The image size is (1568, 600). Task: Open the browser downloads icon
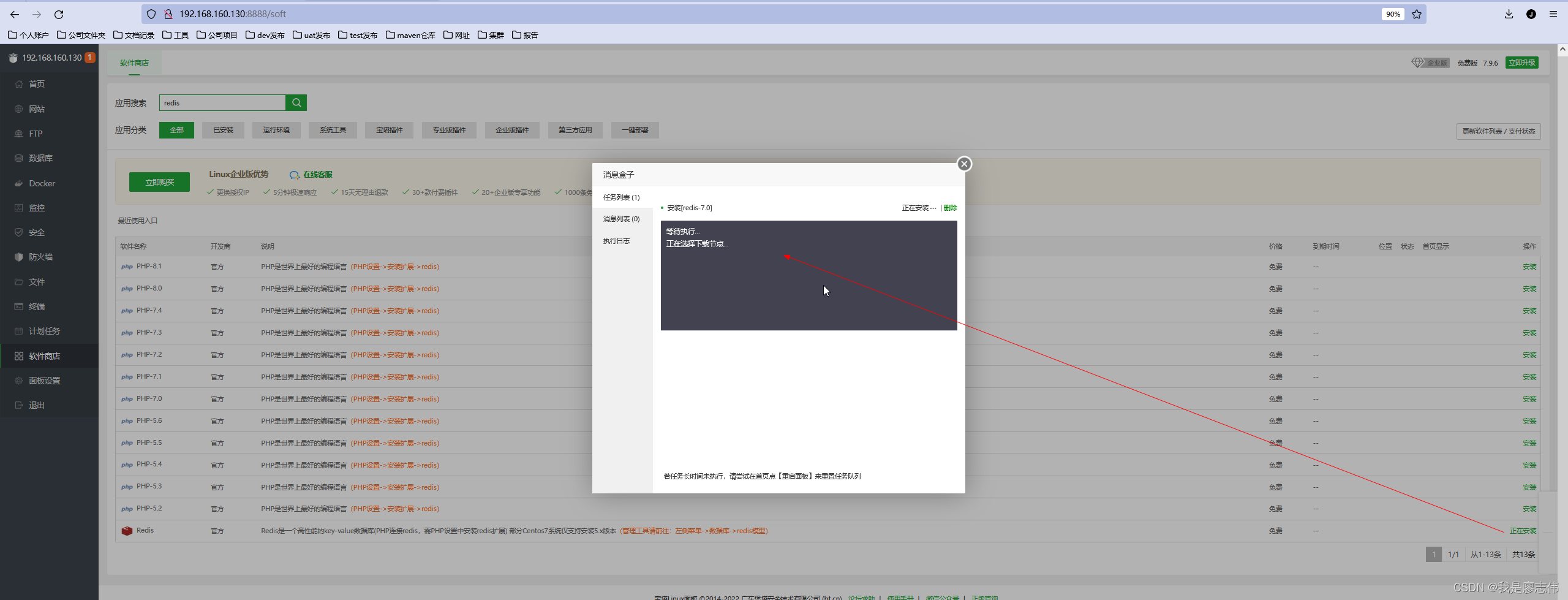tap(1509, 14)
